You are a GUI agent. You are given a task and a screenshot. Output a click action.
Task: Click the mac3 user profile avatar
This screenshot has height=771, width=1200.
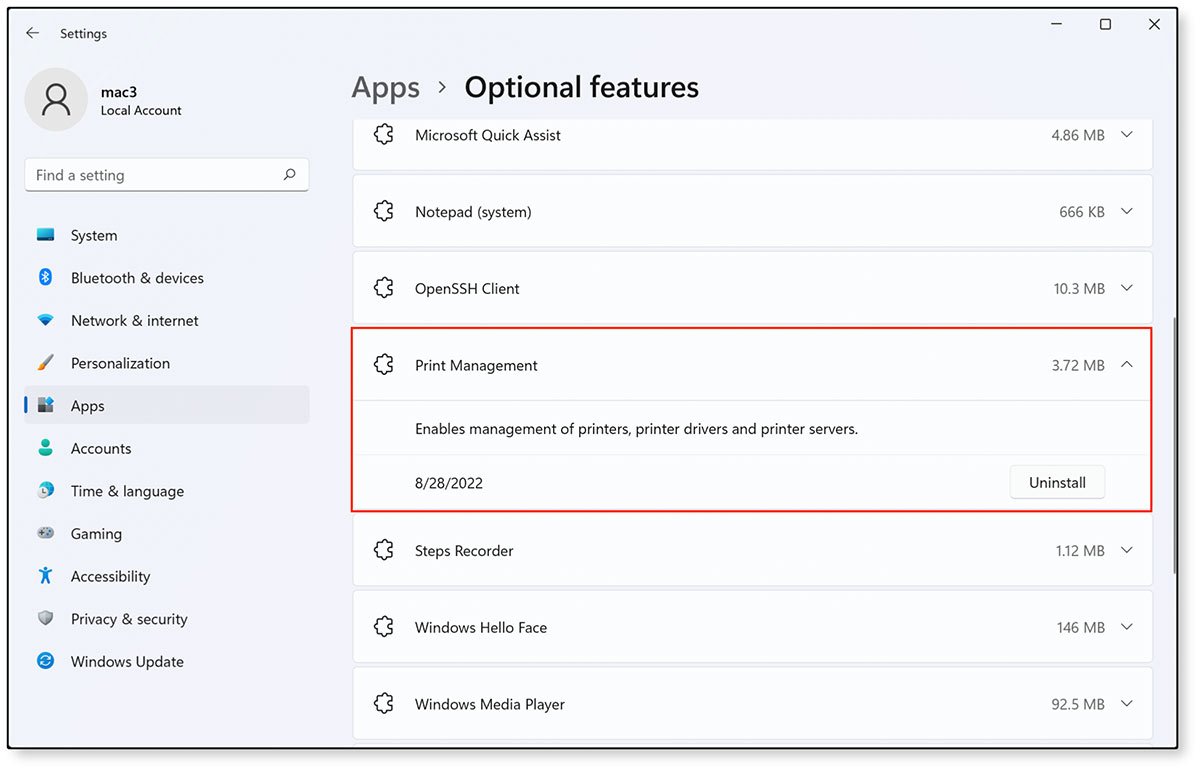pyautogui.click(x=56, y=99)
